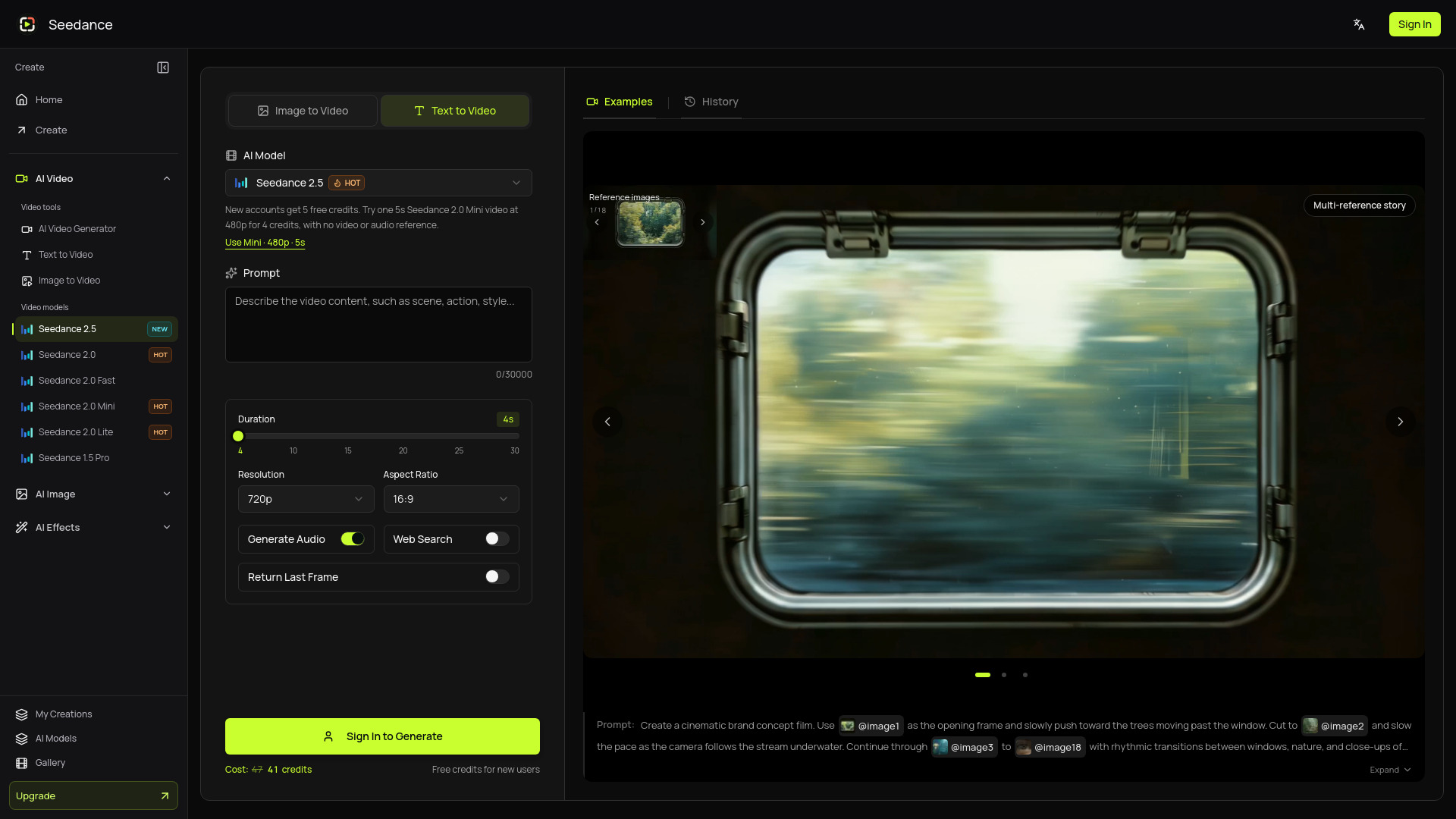Open the language translation icon

tap(1359, 24)
